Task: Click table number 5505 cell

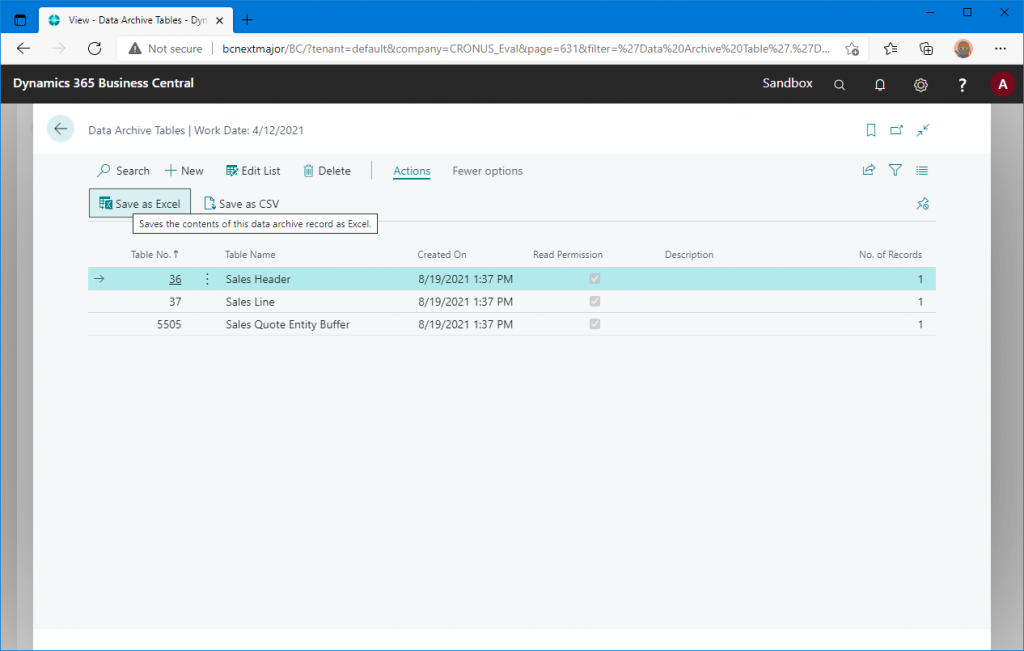Action: click(169, 324)
